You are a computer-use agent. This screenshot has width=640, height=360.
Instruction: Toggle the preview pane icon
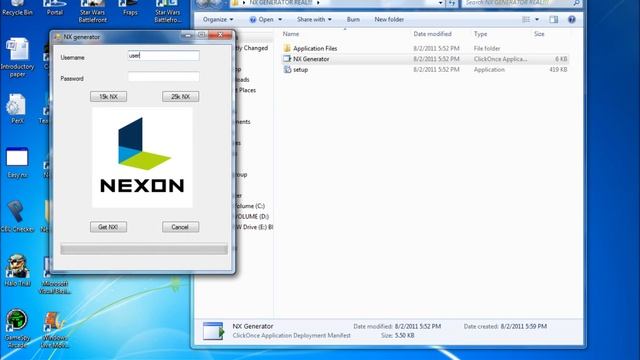coord(553,20)
